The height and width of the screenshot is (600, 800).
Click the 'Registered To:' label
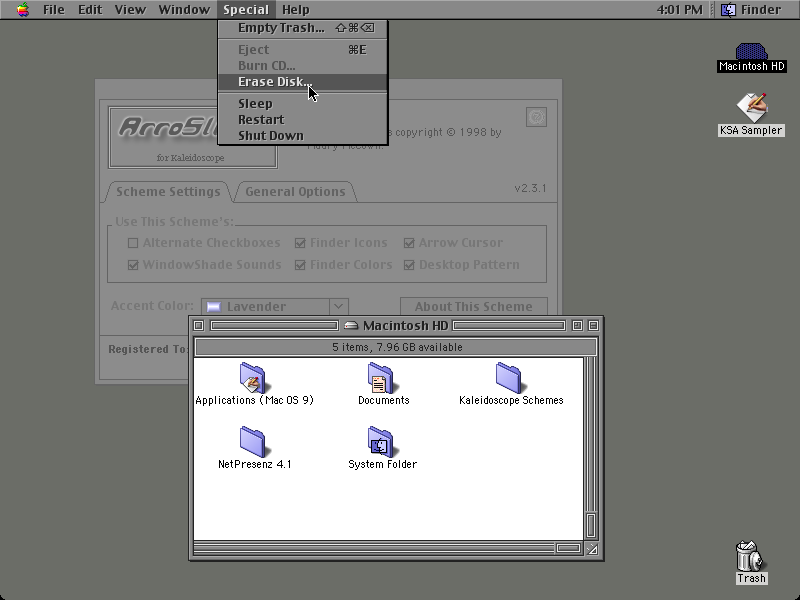147,349
